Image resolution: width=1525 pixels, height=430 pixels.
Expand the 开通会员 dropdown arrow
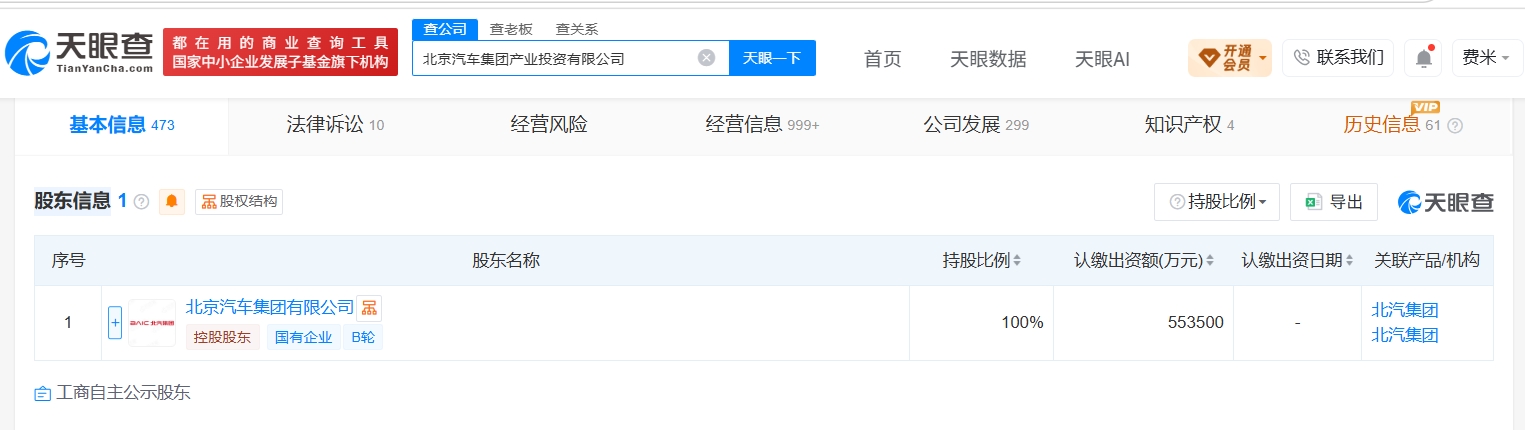[x=1263, y=58]
